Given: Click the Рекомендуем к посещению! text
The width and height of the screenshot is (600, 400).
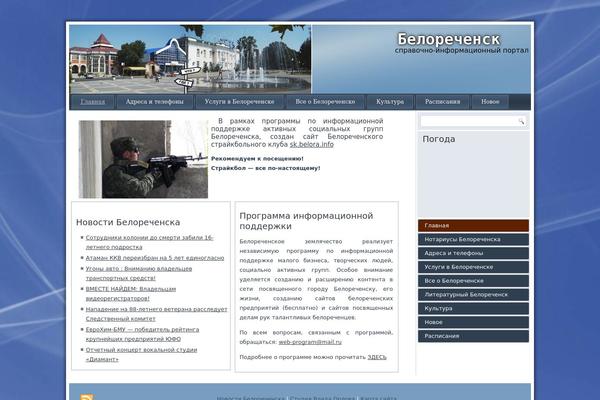Looking at the screenshot, I should 257,159.
